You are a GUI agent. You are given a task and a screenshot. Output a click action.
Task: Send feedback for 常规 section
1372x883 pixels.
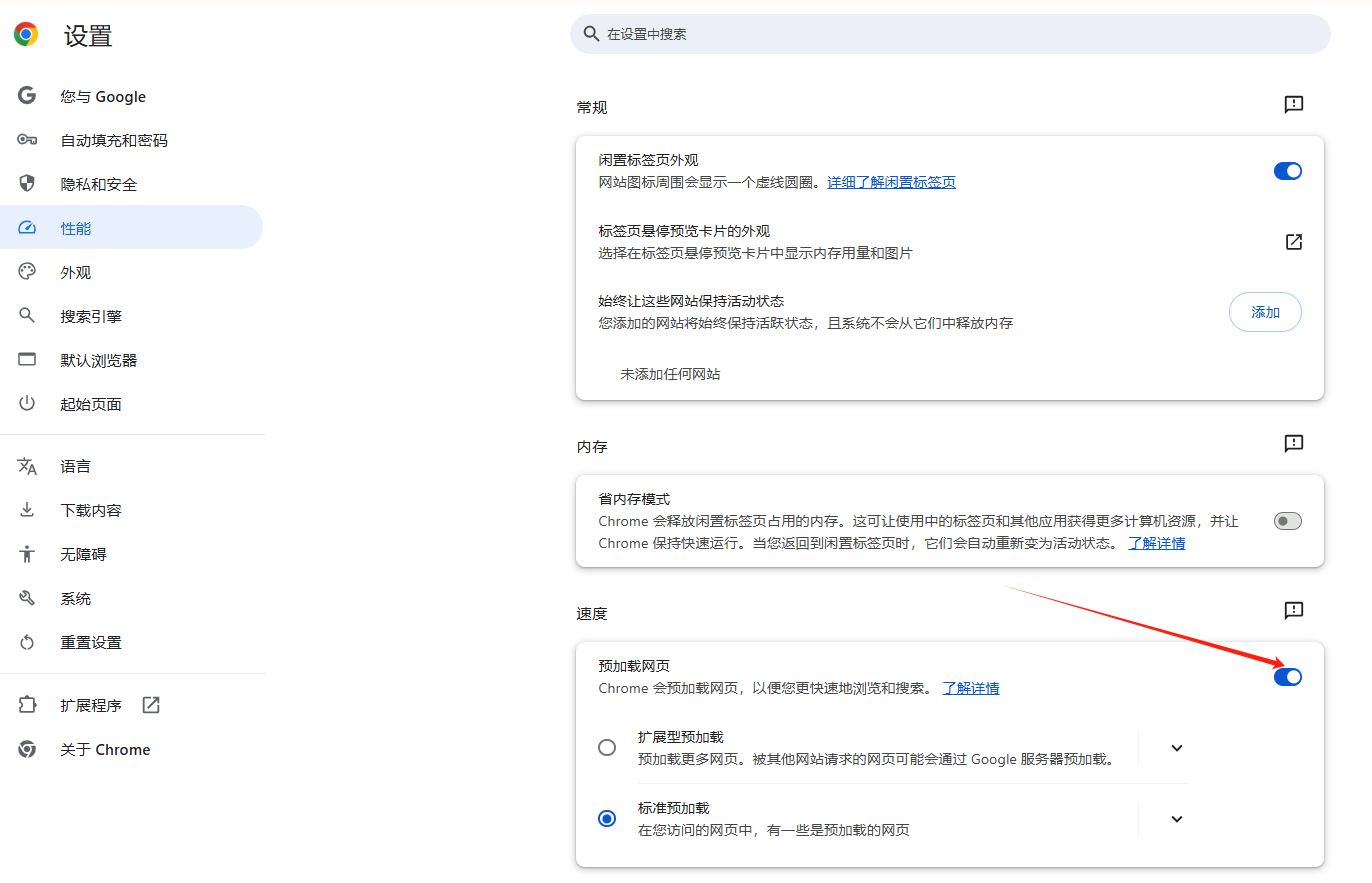1294,104
